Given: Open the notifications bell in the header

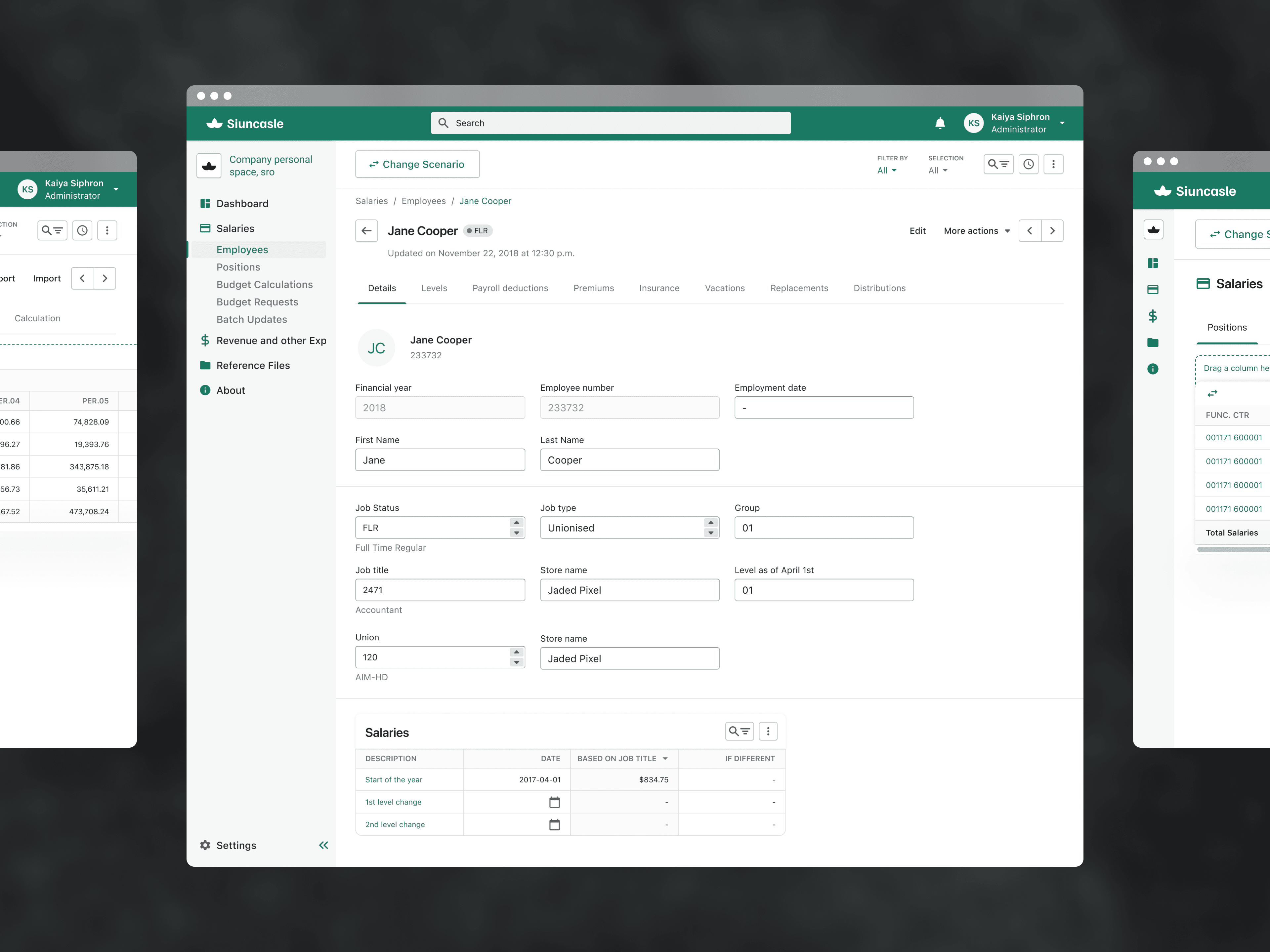Looking at the screenshot, I should [x=940, y=123].
